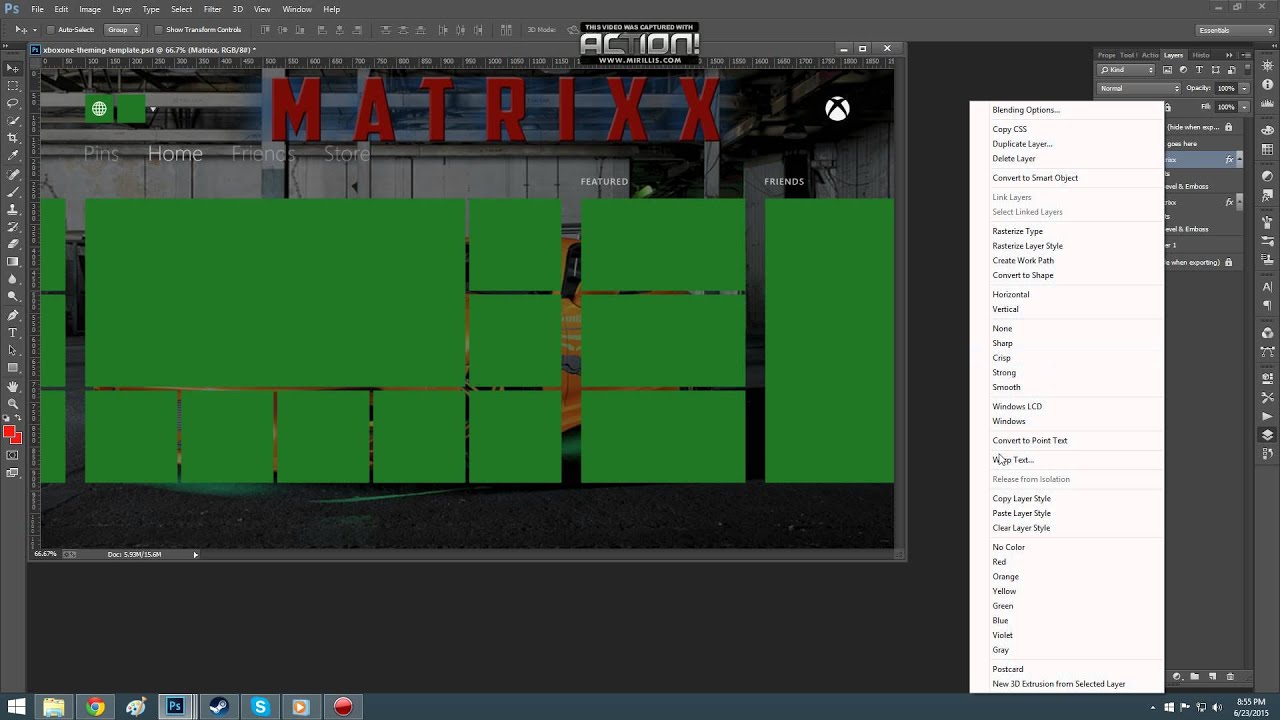
Task: Filter layers for pixel layers icon
Action: tap(1169, 70)
